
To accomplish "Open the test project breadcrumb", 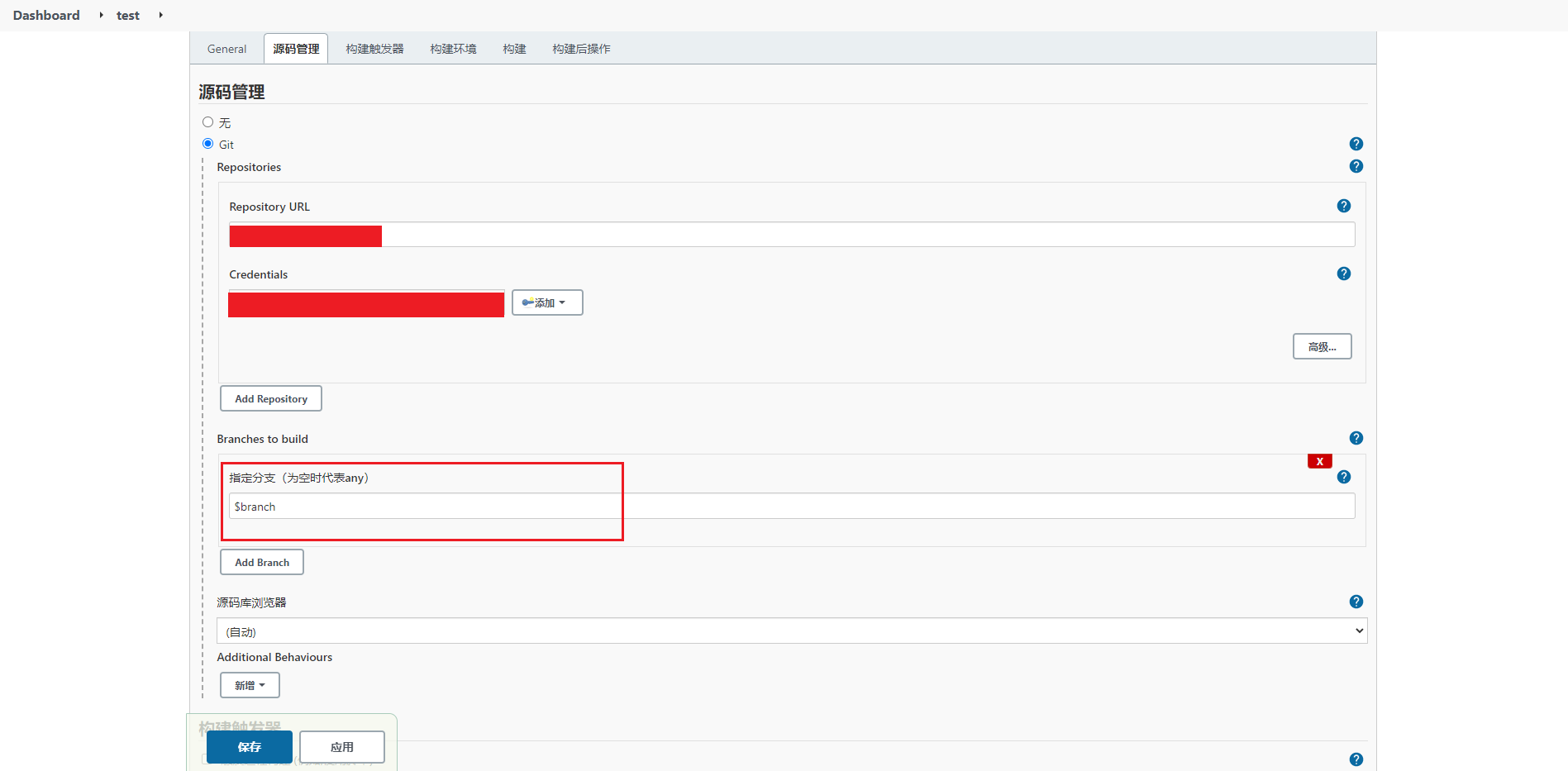I will 128,15.
